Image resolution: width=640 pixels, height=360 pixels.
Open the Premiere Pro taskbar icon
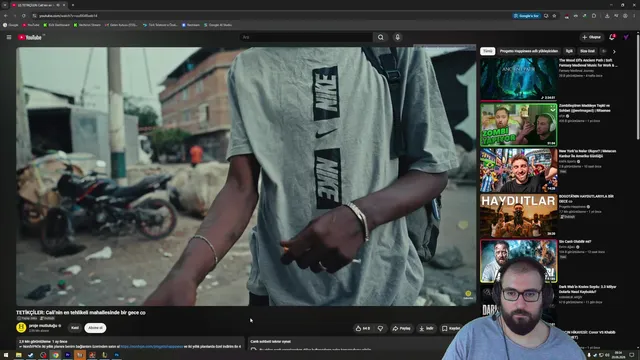(68, 355)
